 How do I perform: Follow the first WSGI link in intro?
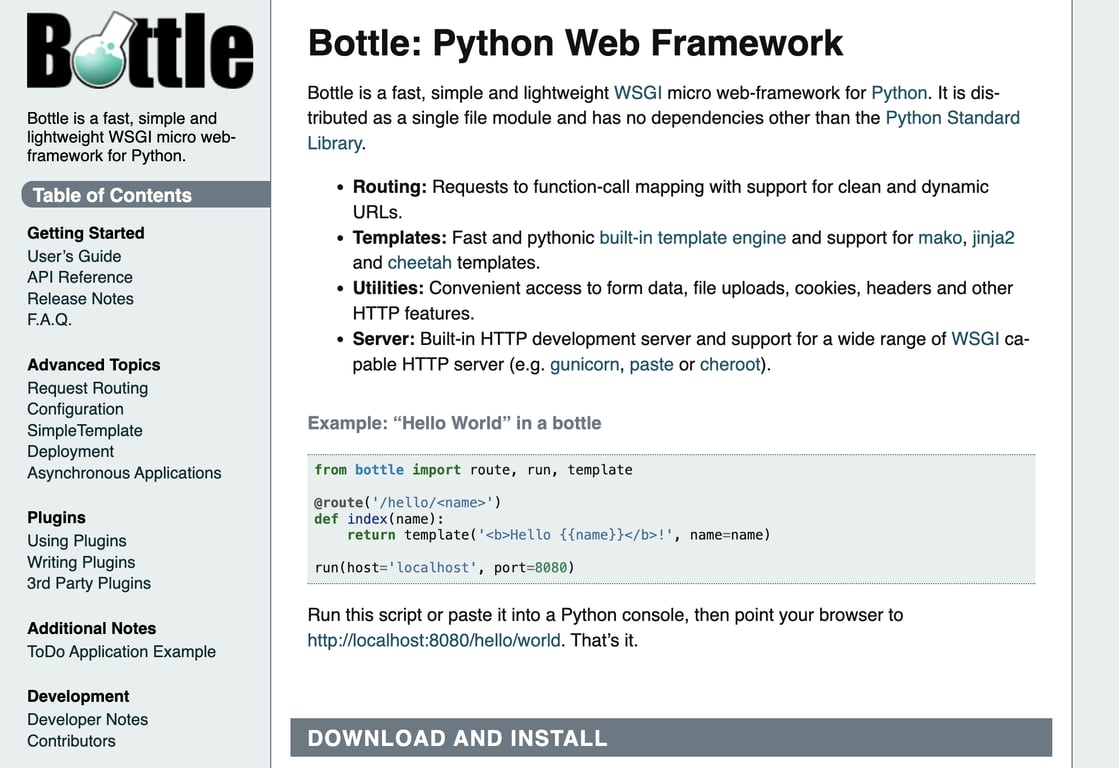click(637, 93)
